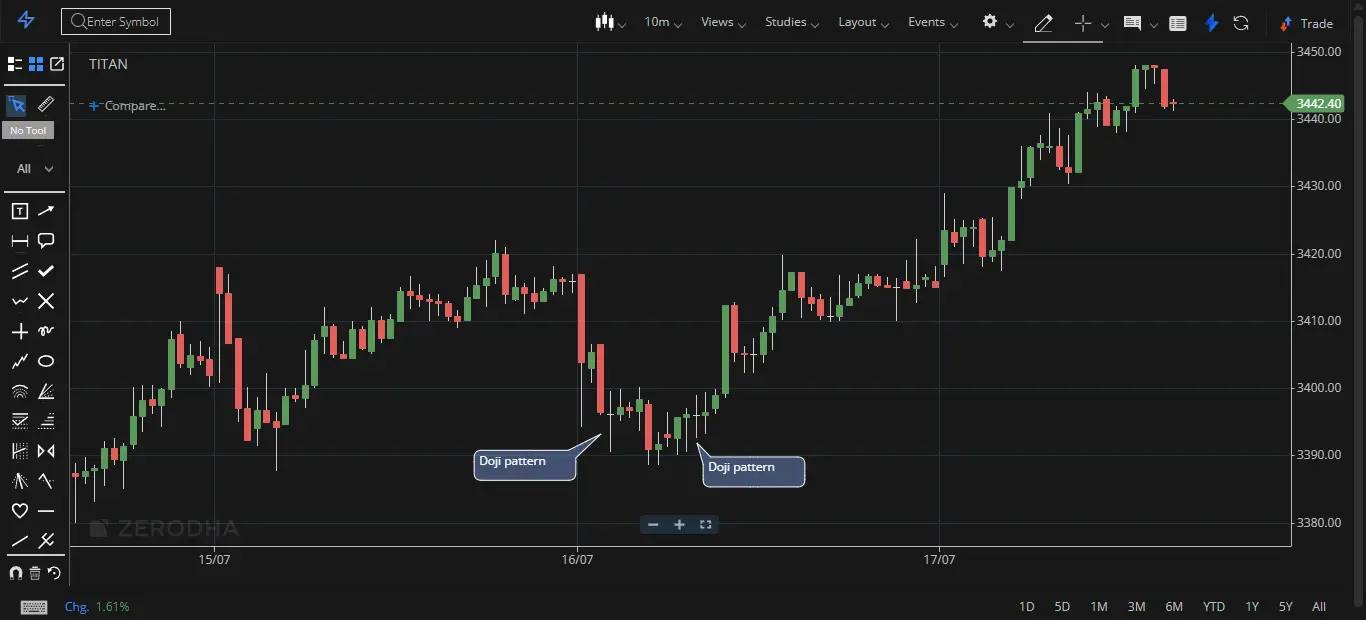Toggle the drawing pencil toolbar button

(1043, 22)
